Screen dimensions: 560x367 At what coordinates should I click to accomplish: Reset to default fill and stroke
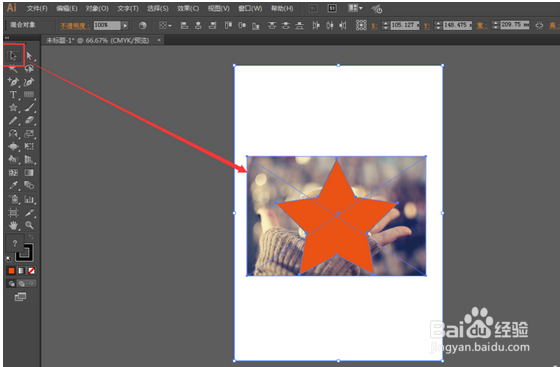point(9,258)
